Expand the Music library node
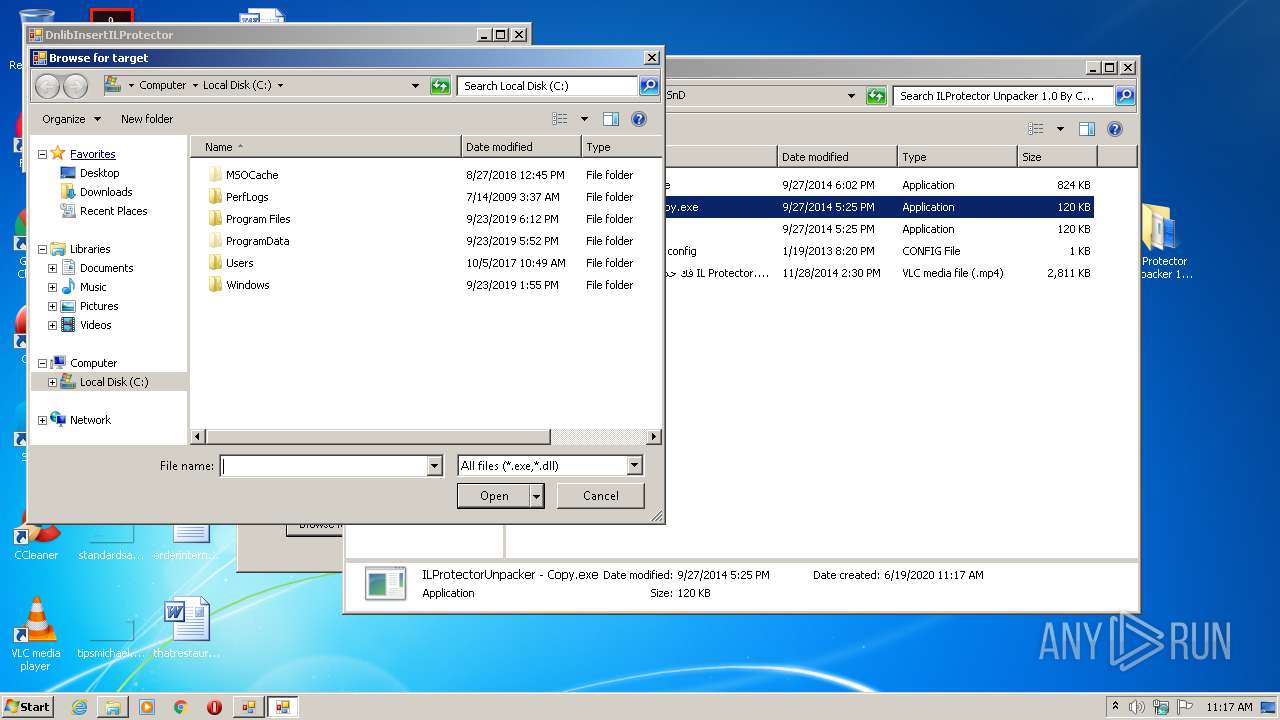This screenshot has width=1280, height=720. (x=53, y=287)
